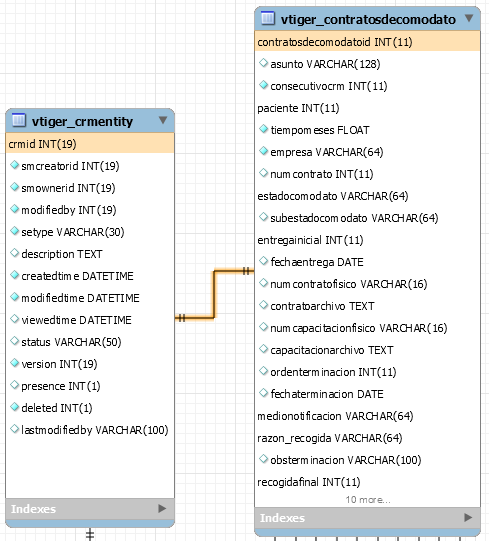Select the crmid INT(19) primary key row
The height and width of the screenshot is (541, 489).
pyautogui.click(x=90, y=144)
